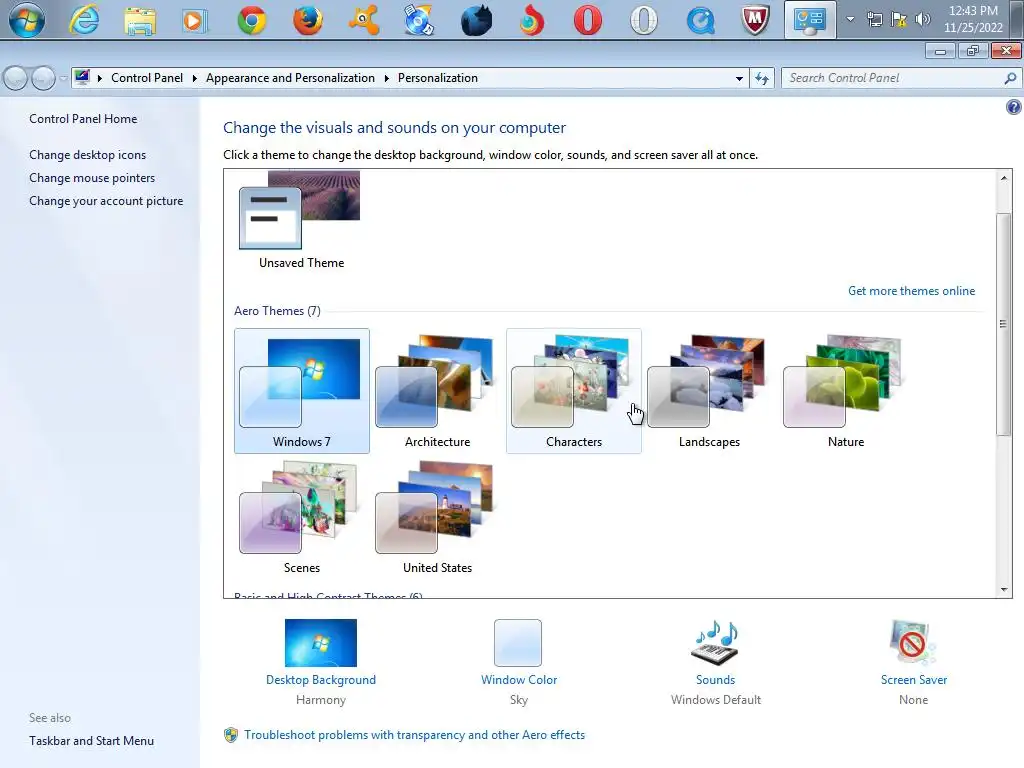
Task: Launch the silver Opera icon in taskbar
Action: coord(644,20)
